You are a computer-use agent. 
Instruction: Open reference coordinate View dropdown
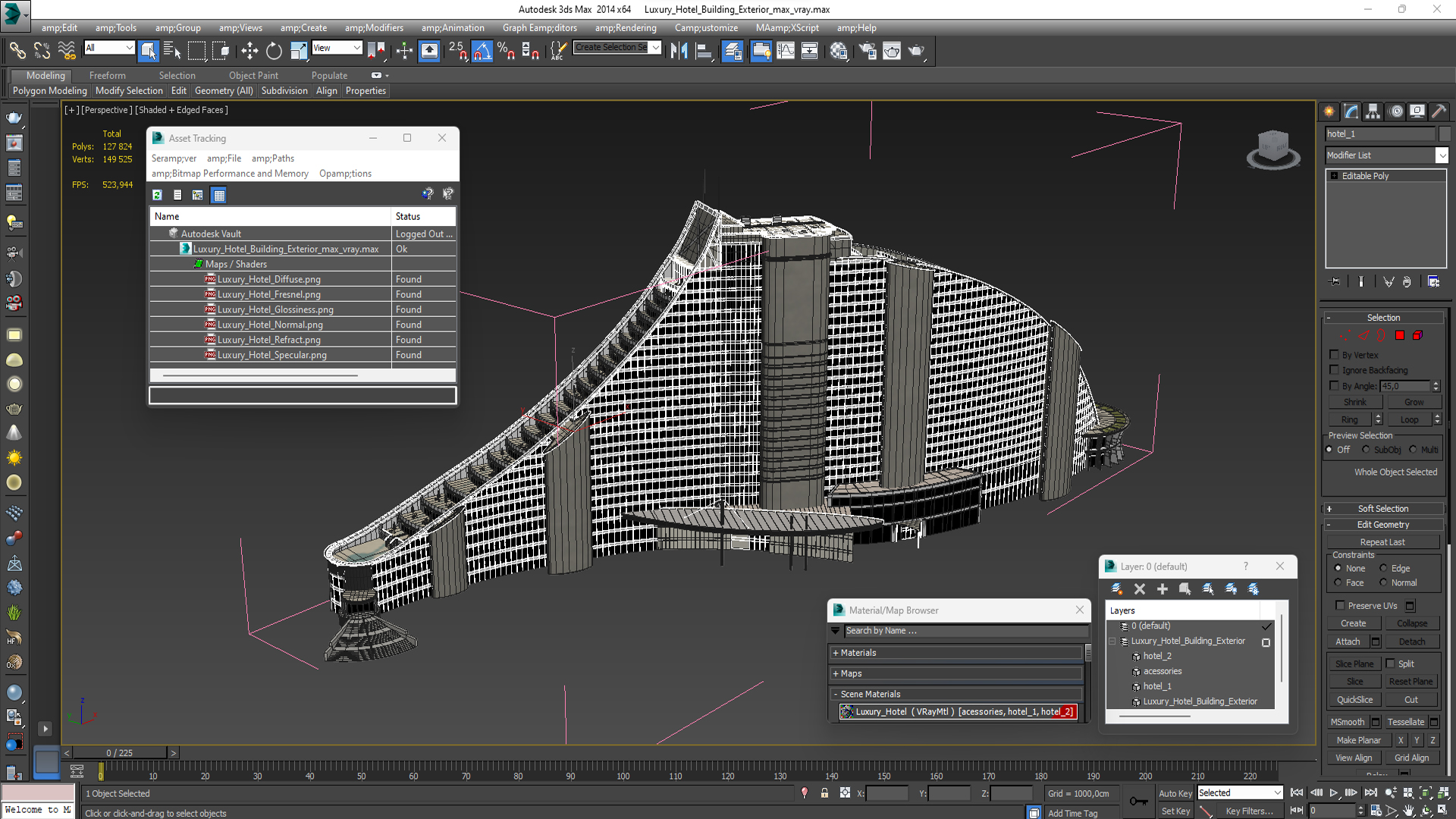pyautogui.click(x=356, y=48)
